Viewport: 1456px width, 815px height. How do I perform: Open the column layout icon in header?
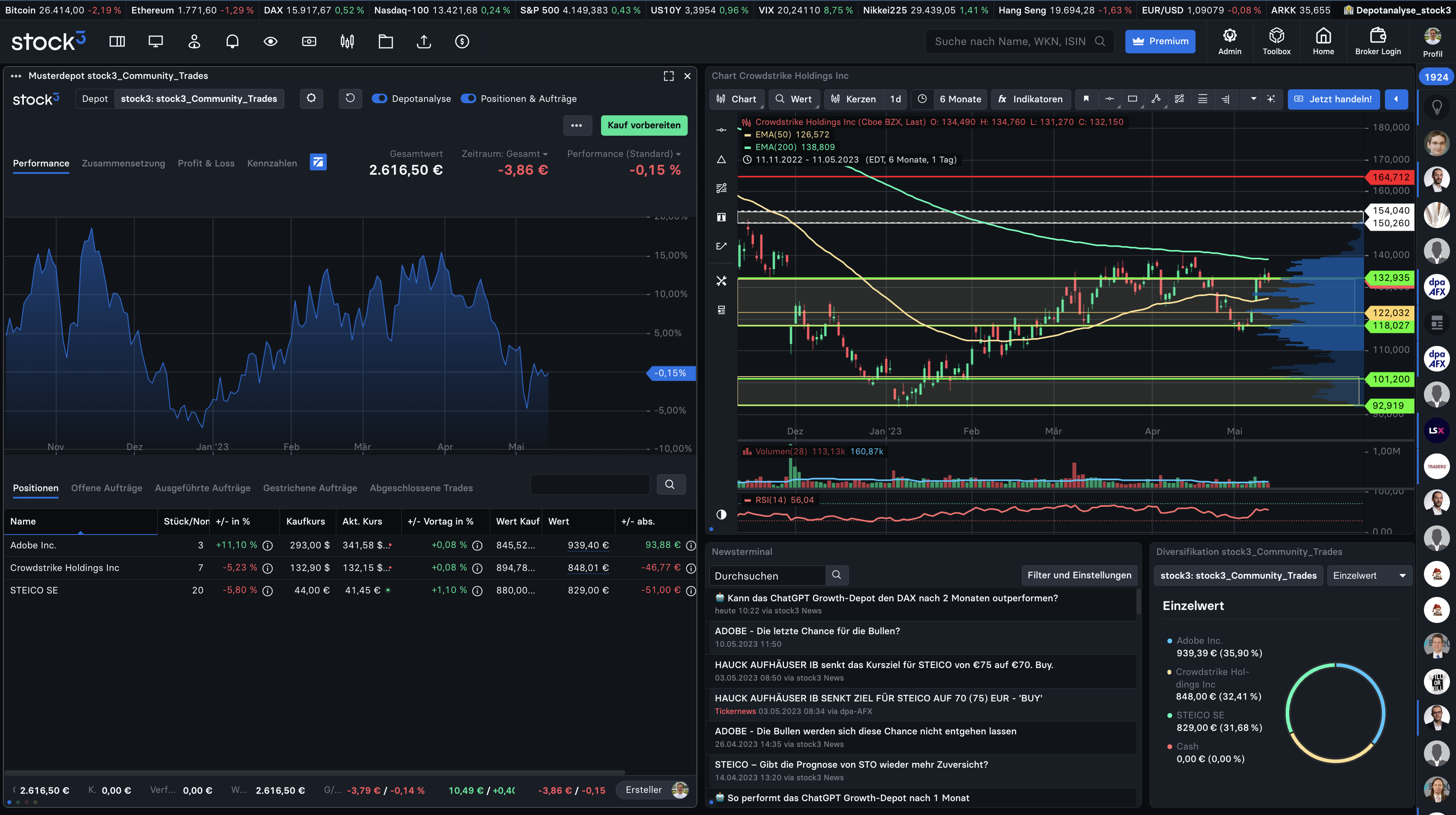(x=117, y=41)
